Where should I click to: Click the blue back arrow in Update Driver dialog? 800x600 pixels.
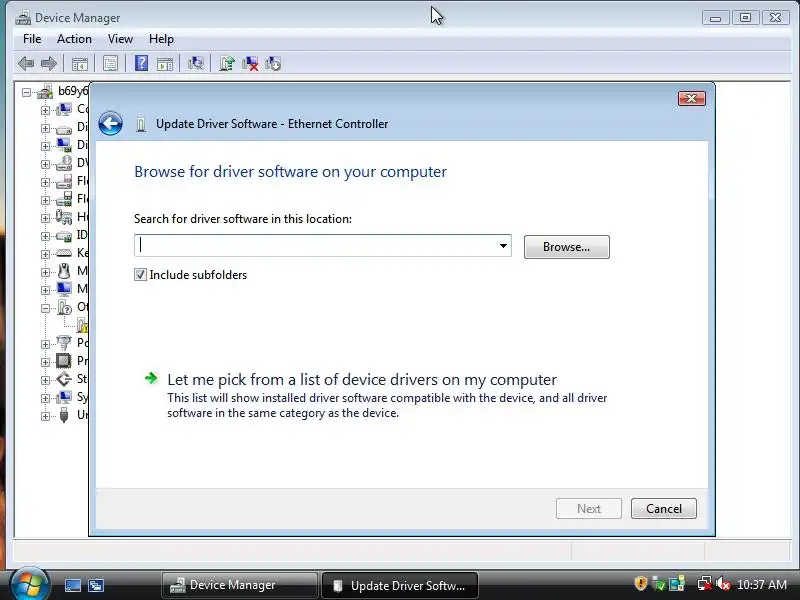click(110, 123)
